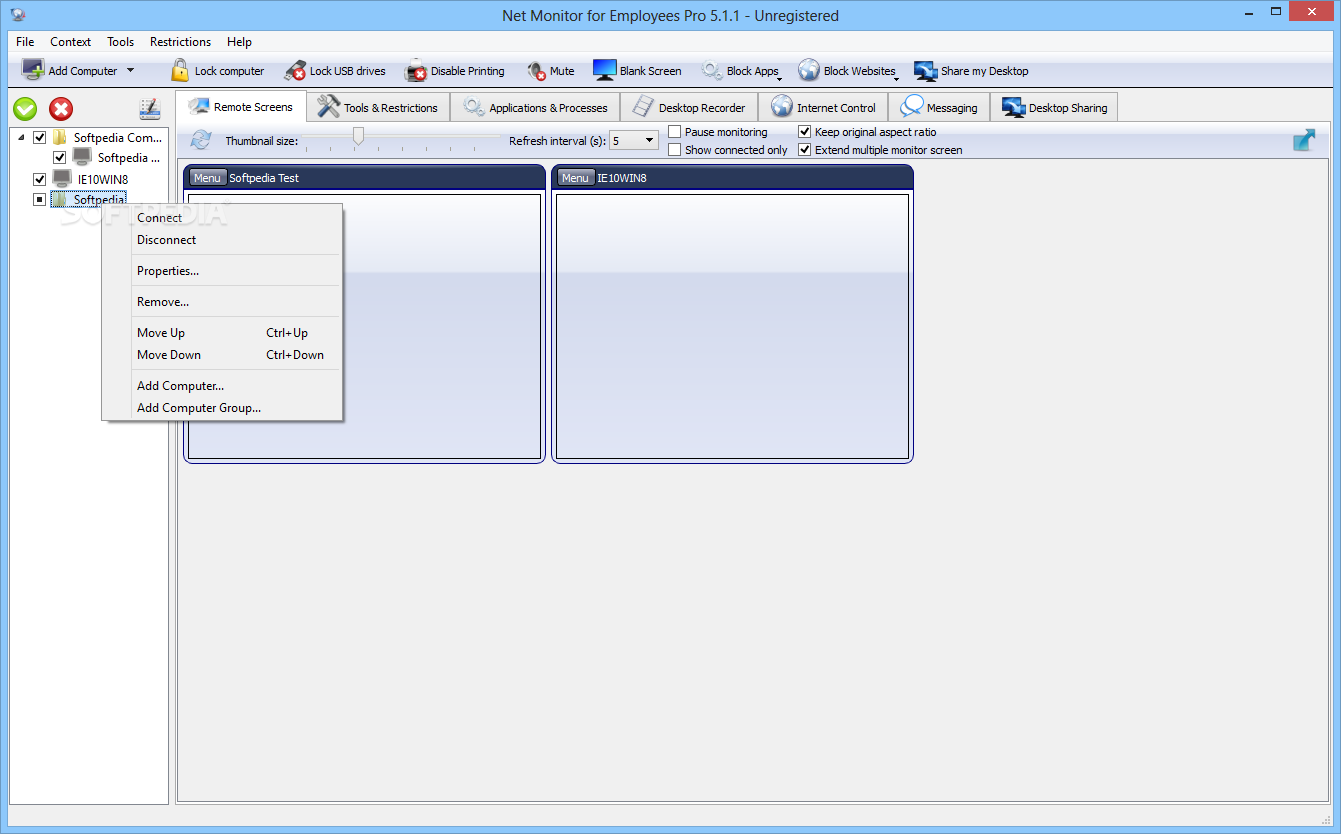Click the Mute speaker icon
The height and width of the screenshot is (834, 1341).
(x=537, y=70)
